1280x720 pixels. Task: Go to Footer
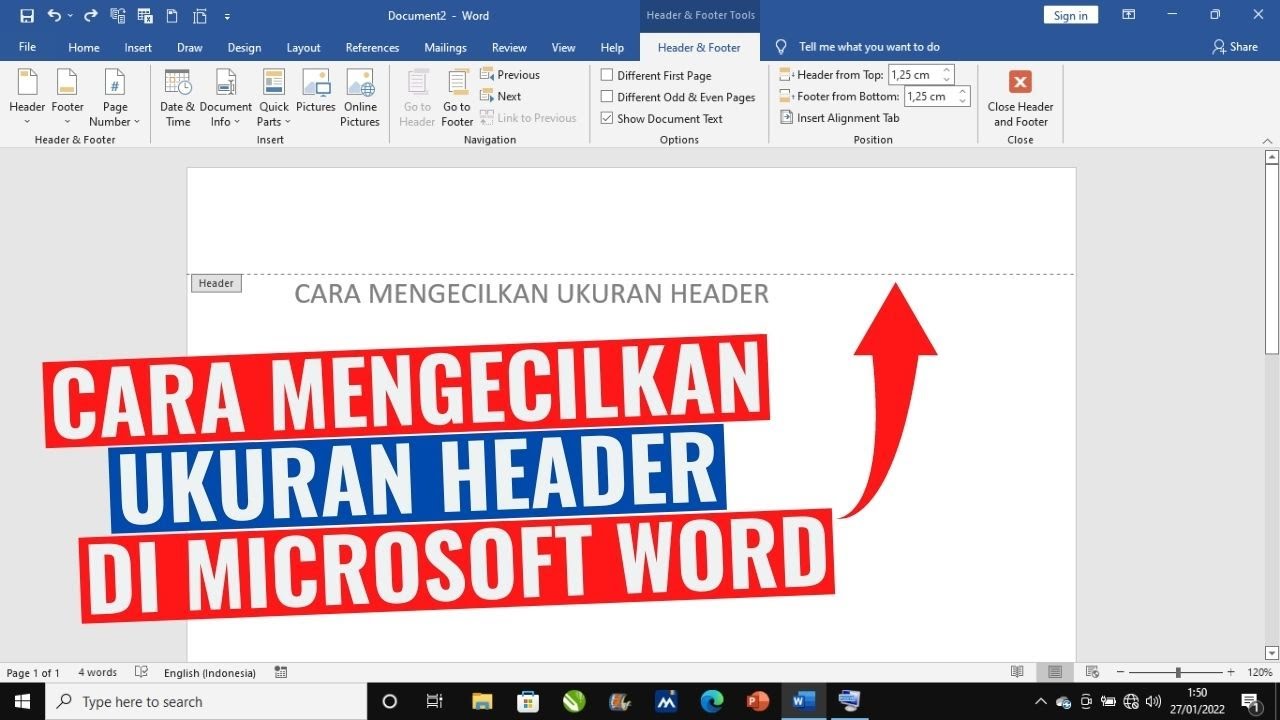[x=457, y=98]
